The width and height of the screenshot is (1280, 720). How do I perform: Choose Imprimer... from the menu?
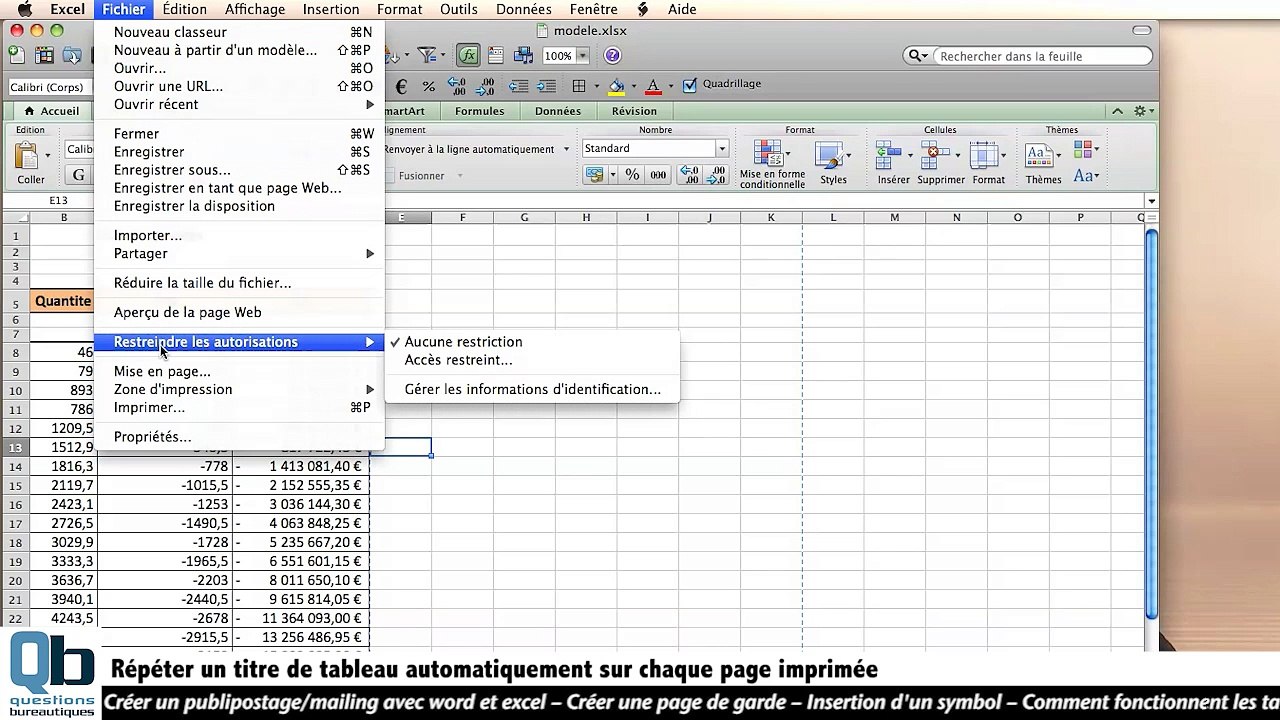coord(240,407)
